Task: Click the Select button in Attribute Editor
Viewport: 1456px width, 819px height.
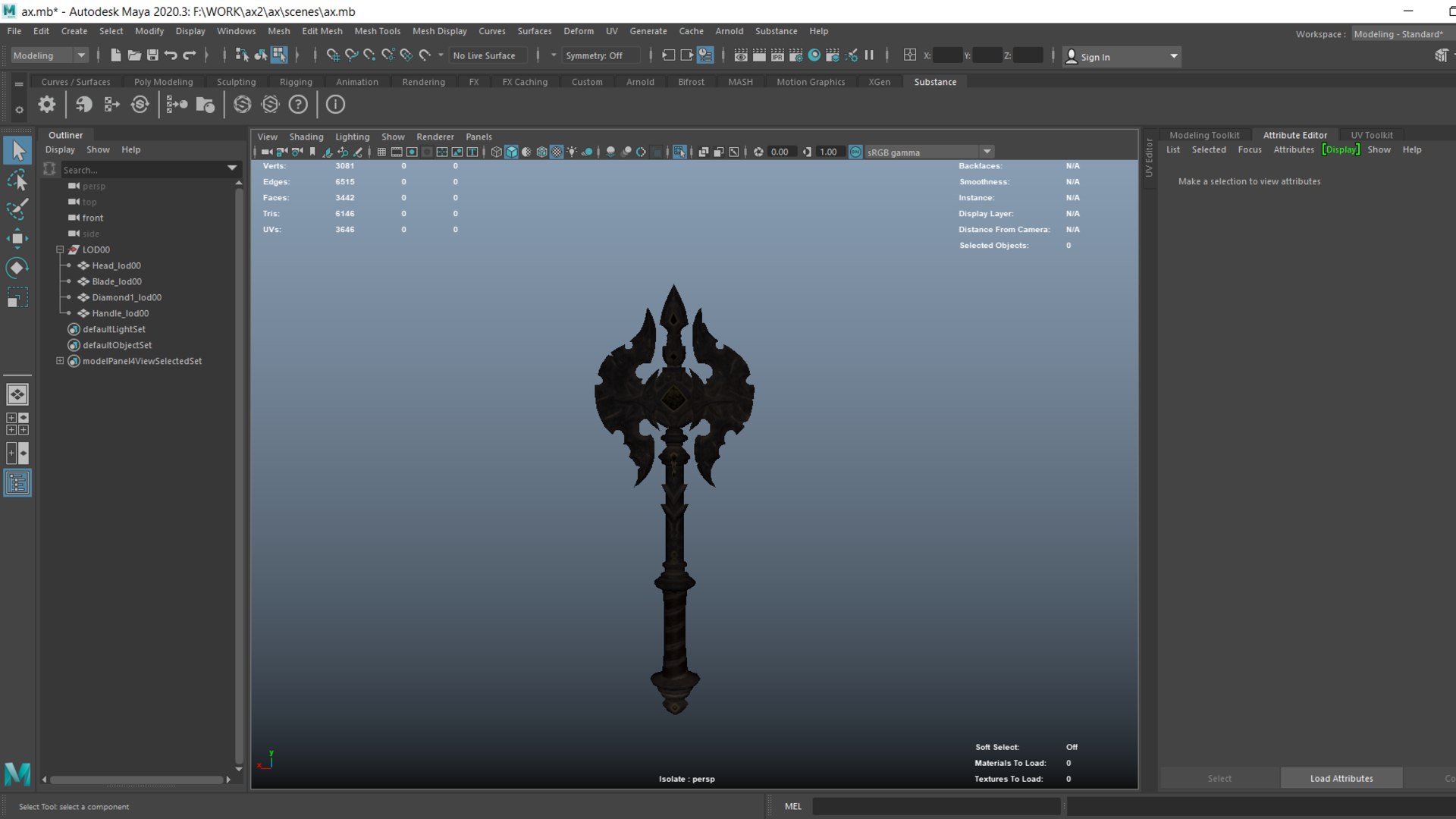Action: click(1219, 778)
